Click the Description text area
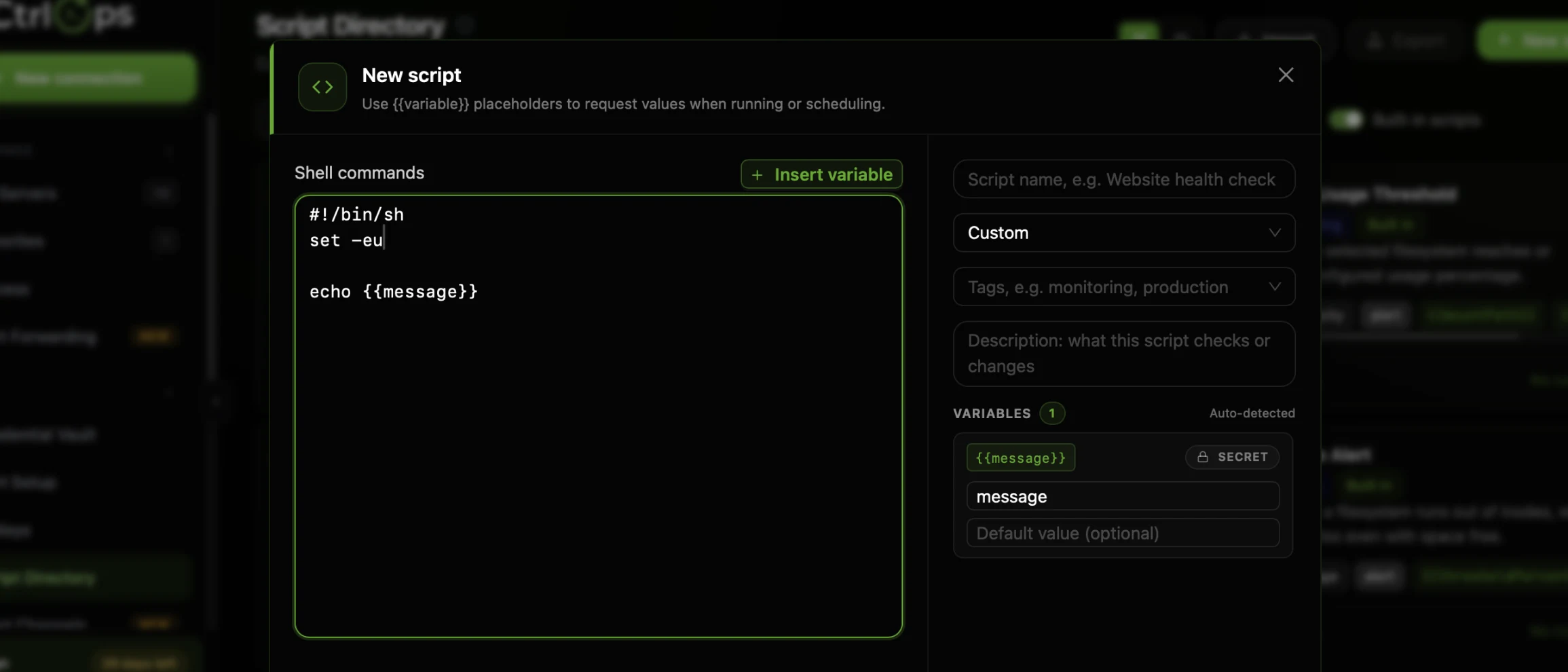1568x672 pixels. click(x=1123, y=353)
